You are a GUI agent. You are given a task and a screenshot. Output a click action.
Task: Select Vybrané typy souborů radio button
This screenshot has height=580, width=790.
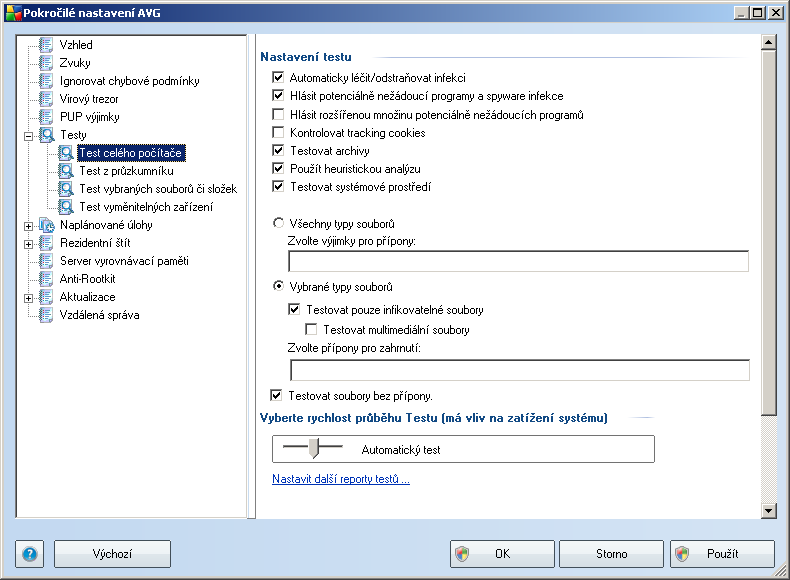(x=278, y=286)
